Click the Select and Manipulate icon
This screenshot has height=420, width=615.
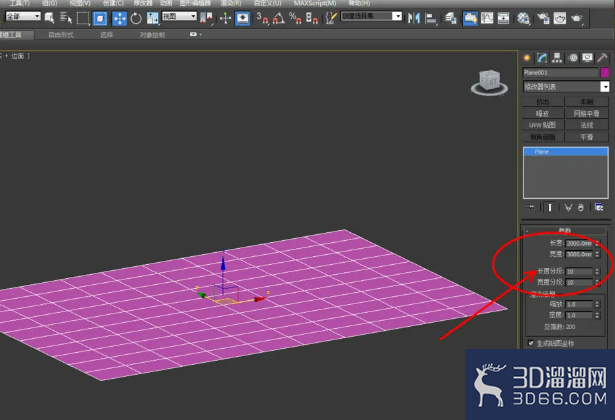tap(226, 18)
